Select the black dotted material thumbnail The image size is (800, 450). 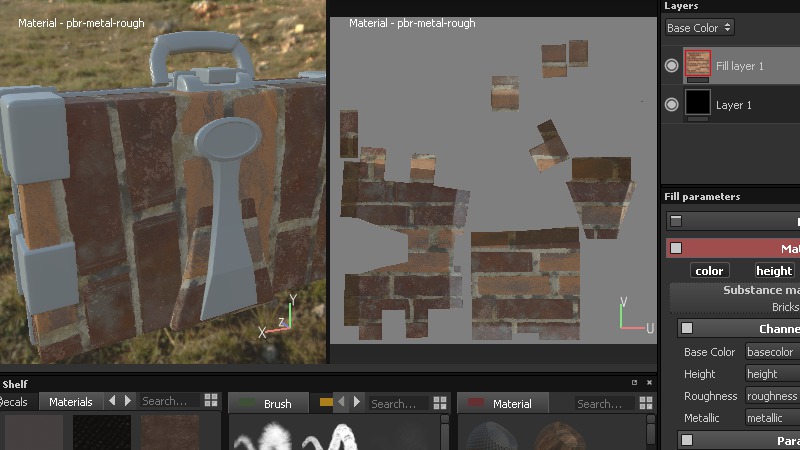coord(102,432)
